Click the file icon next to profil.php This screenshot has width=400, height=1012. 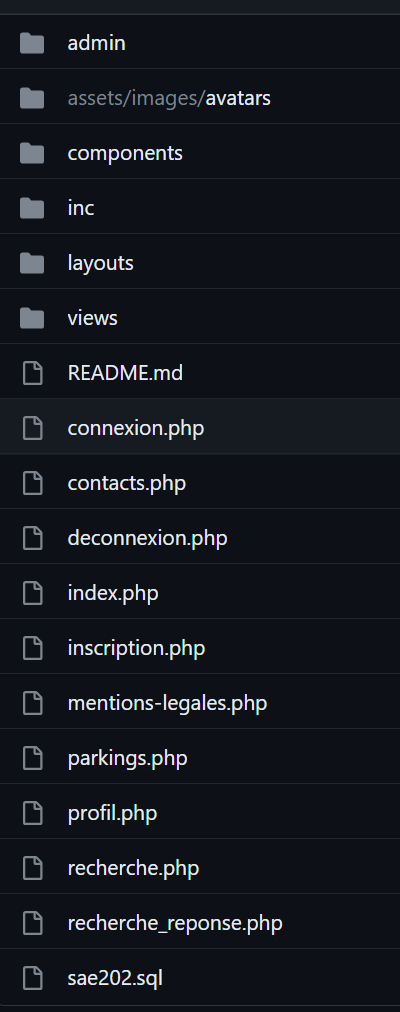[32, 813]
